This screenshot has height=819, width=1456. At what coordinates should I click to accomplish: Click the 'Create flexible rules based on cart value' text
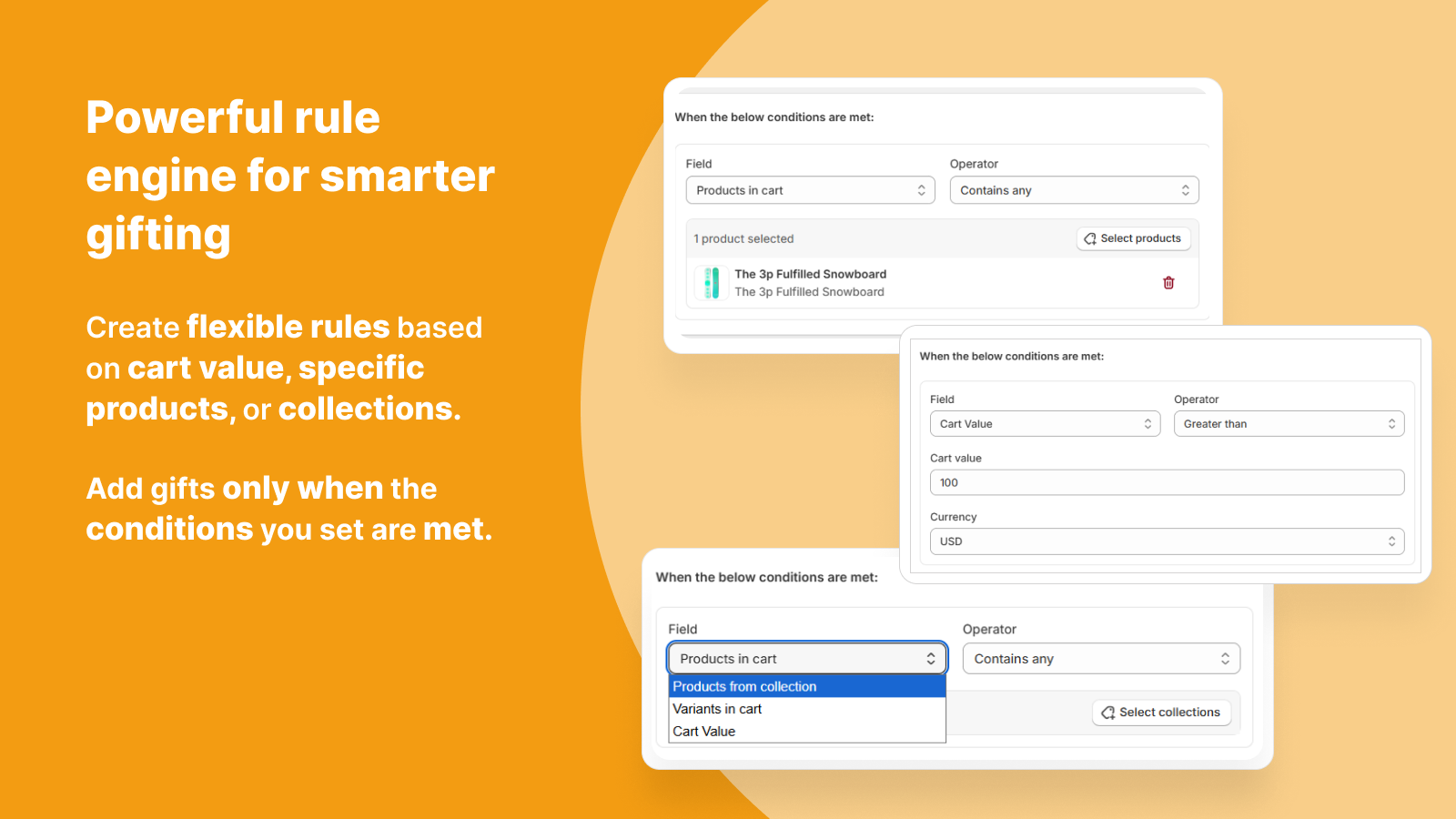click(284, 368)
